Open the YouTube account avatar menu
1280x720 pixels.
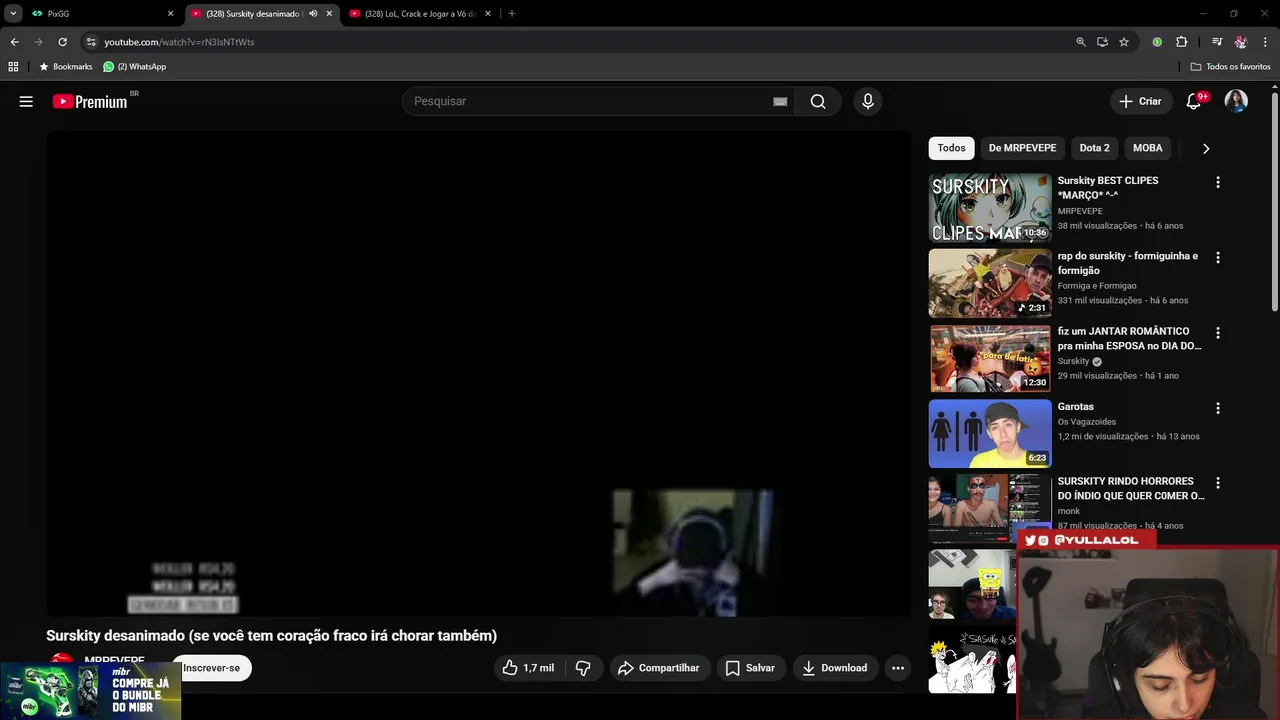(x=1236, y=101)
